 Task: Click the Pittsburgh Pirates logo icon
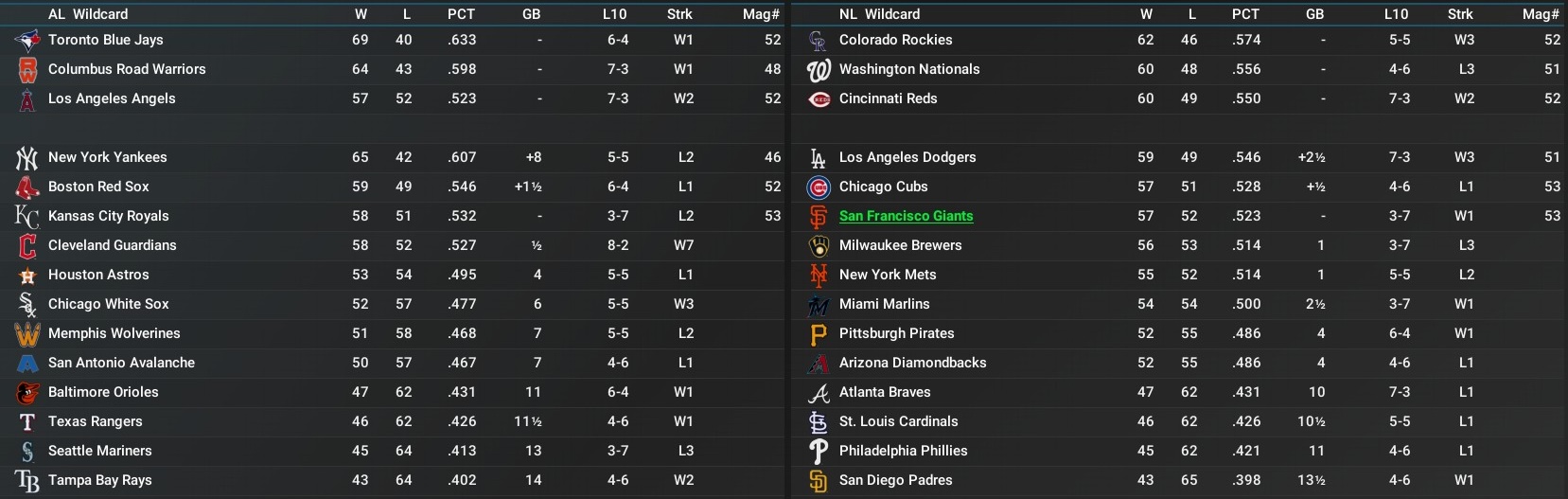point(819,333)
